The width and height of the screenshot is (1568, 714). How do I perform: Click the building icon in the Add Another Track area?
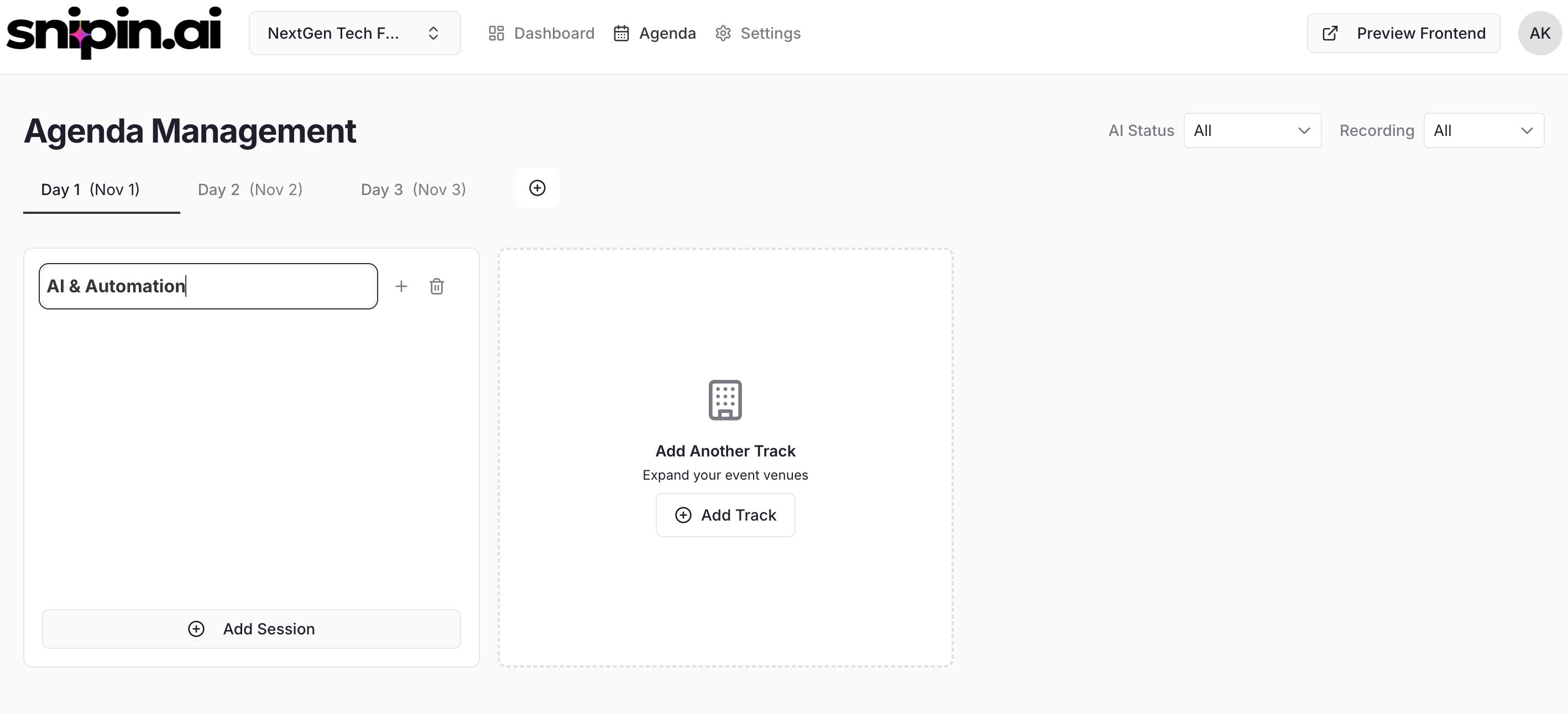pyautogui.click(x=725, y=400)
